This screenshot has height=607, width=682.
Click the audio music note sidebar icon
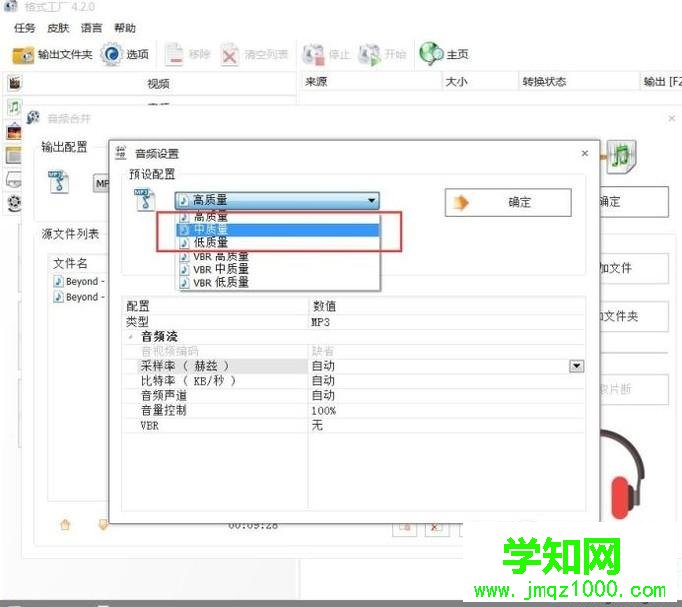14,107
